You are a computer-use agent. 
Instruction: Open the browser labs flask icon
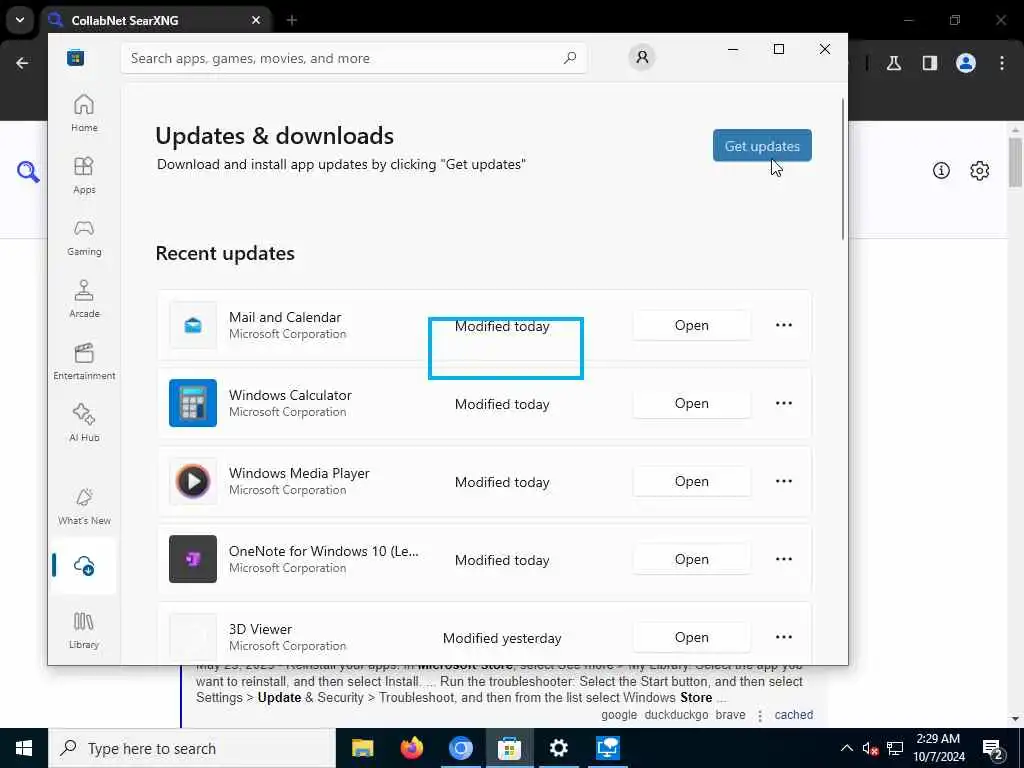894,63
